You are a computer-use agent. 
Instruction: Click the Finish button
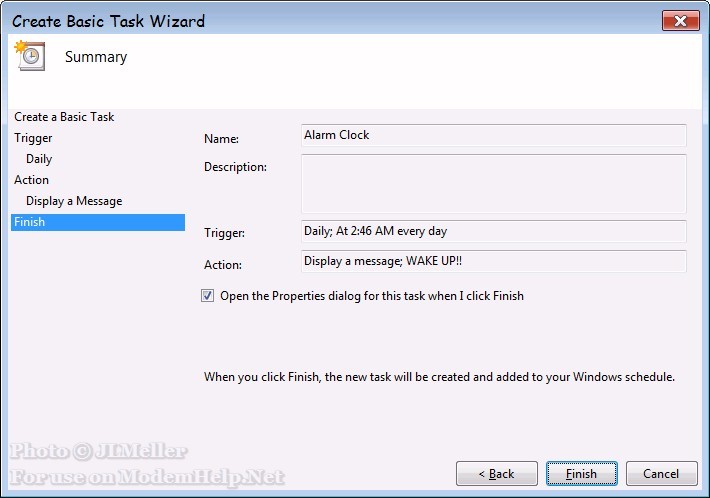pyautogui.click(x=581, y=474)
